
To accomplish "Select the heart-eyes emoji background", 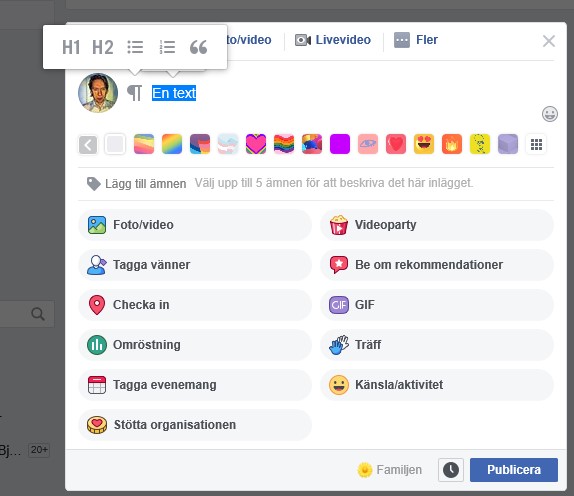I will point(424,144).
